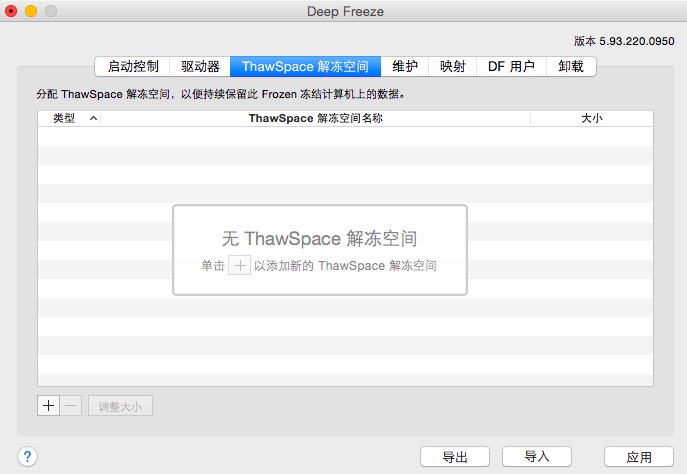Add a new ThawSpace with plus button

[48, 406]
